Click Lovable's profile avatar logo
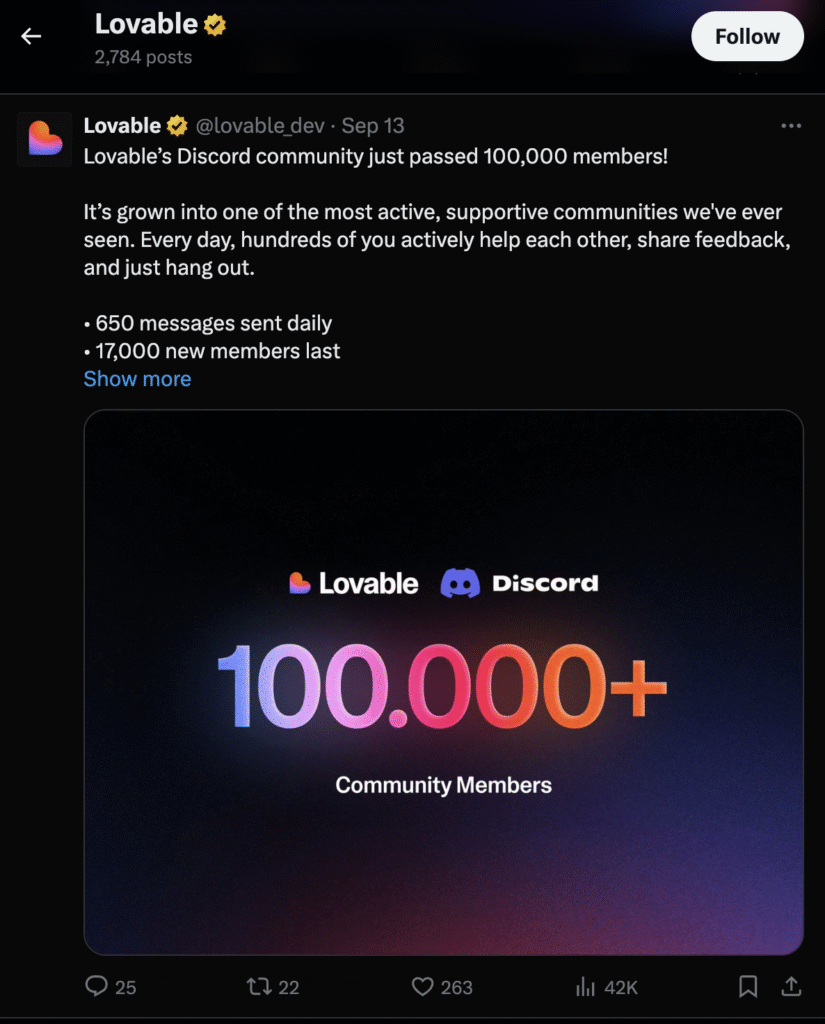The height and width of the screenshot is (1024, 825). pos(44,139)
